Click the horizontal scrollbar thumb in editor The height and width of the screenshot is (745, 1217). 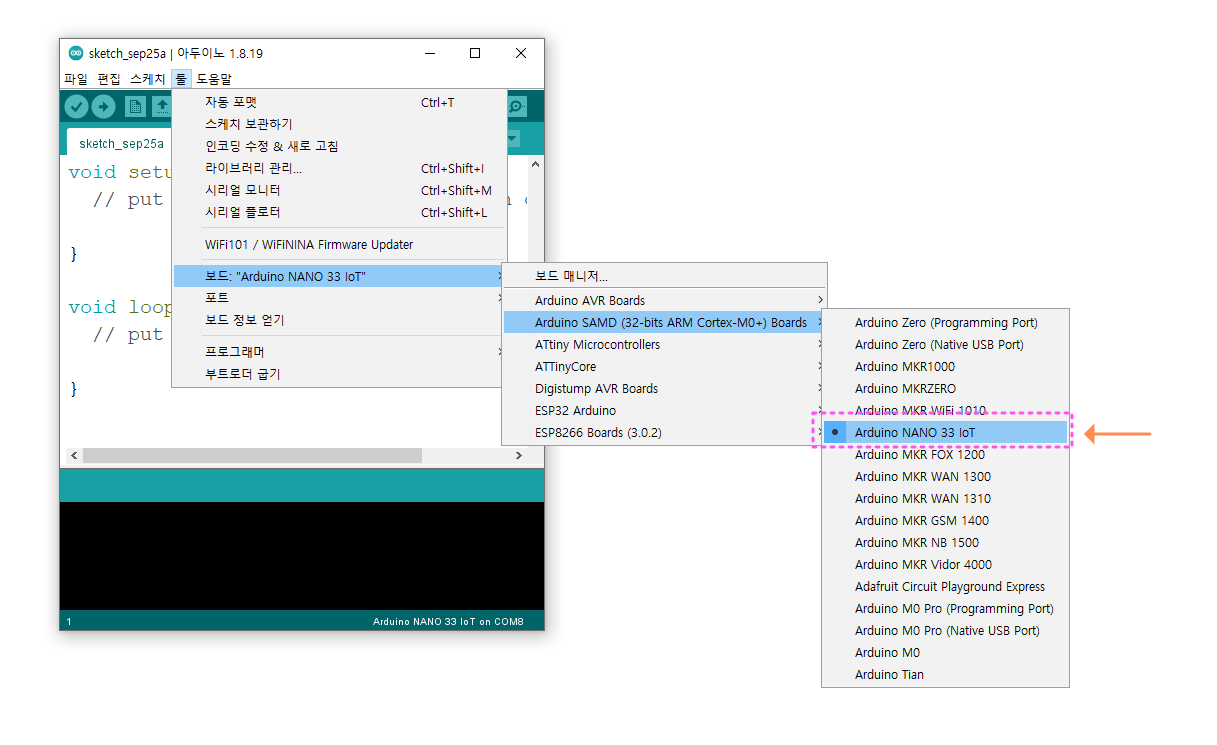252,455
